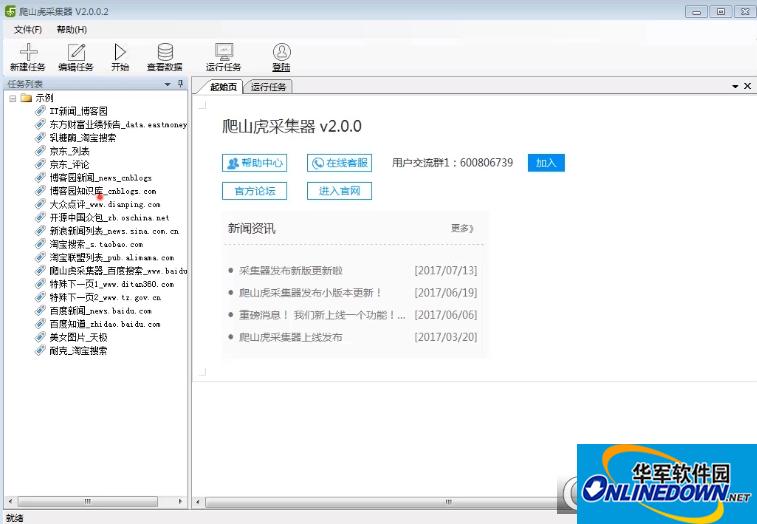Image resolution: width=757 pixels, height=524 pixels.
Task: Select task 乳罐雨_淘宝搜索
Action: pyautogui.click(x=83, y=138)
